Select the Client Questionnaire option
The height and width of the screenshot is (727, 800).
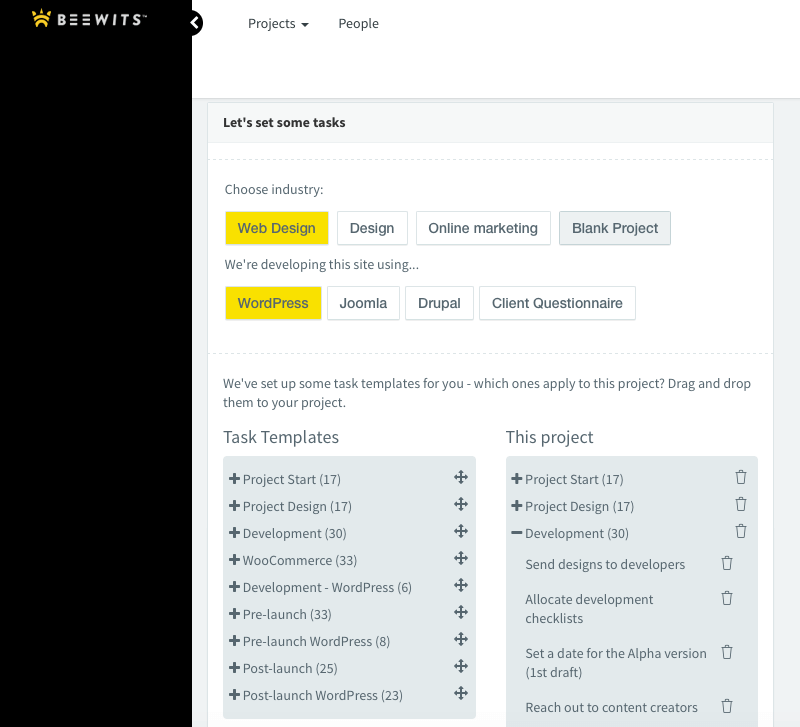point(557,303)
